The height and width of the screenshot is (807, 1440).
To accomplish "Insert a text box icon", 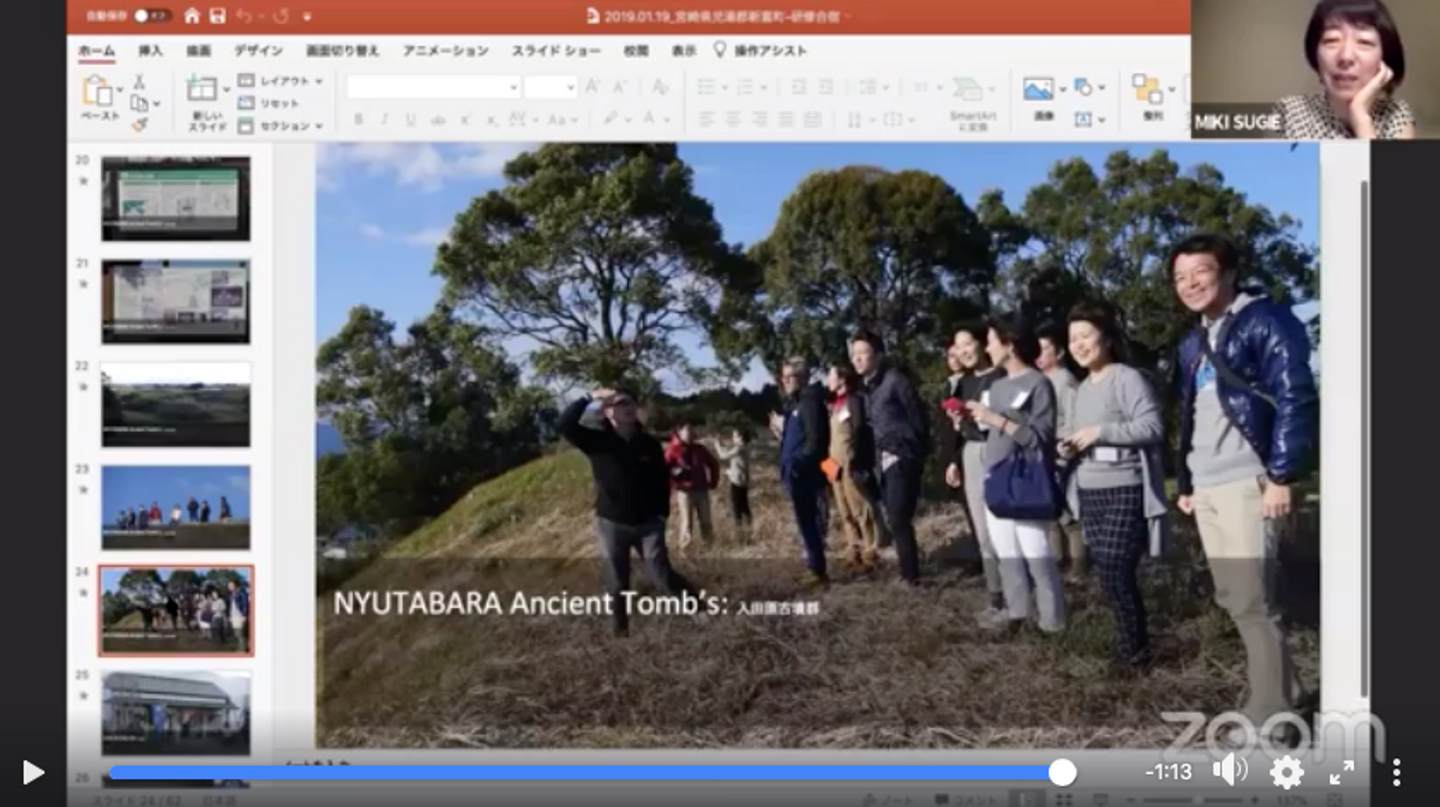I will click(x=1083, y=119).
